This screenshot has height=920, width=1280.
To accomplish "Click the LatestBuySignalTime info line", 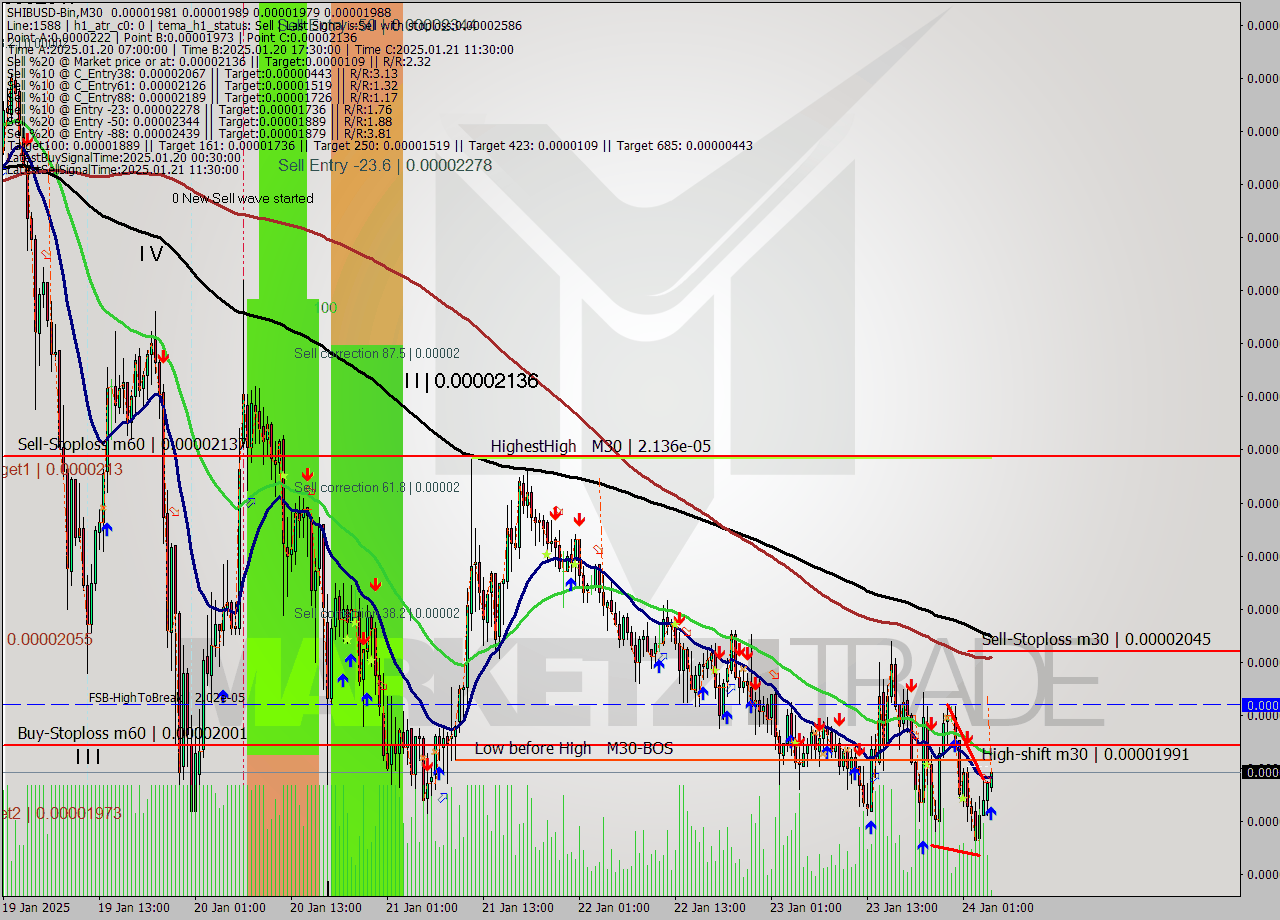I will click(124, 157).
